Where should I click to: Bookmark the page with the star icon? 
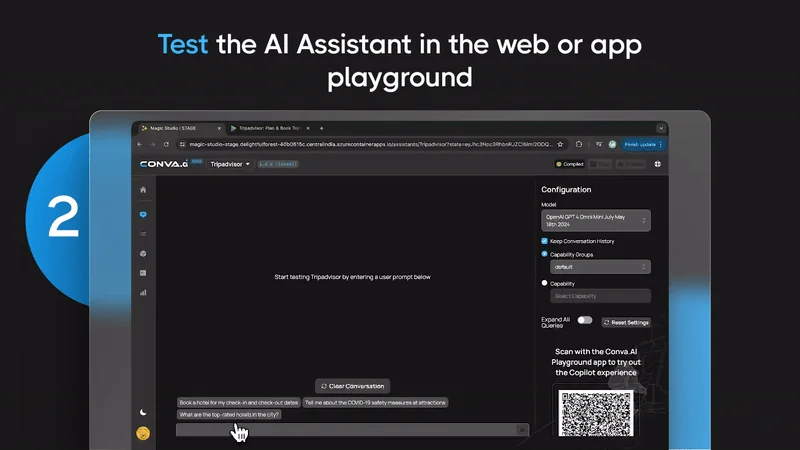click(x=560, y=144)
